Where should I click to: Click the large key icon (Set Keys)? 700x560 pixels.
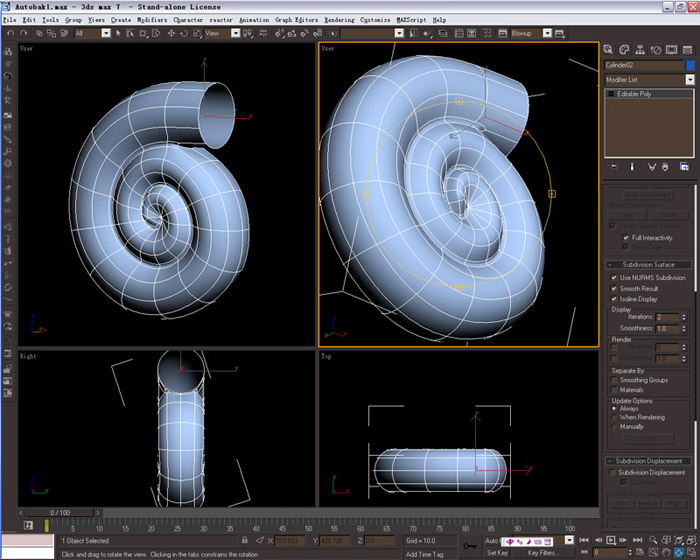pyautogui.click(x=470, y=546)
